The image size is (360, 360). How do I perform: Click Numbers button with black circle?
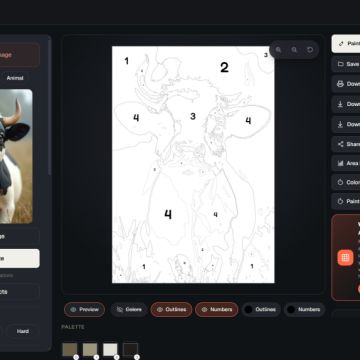click(x=304, y=309)
